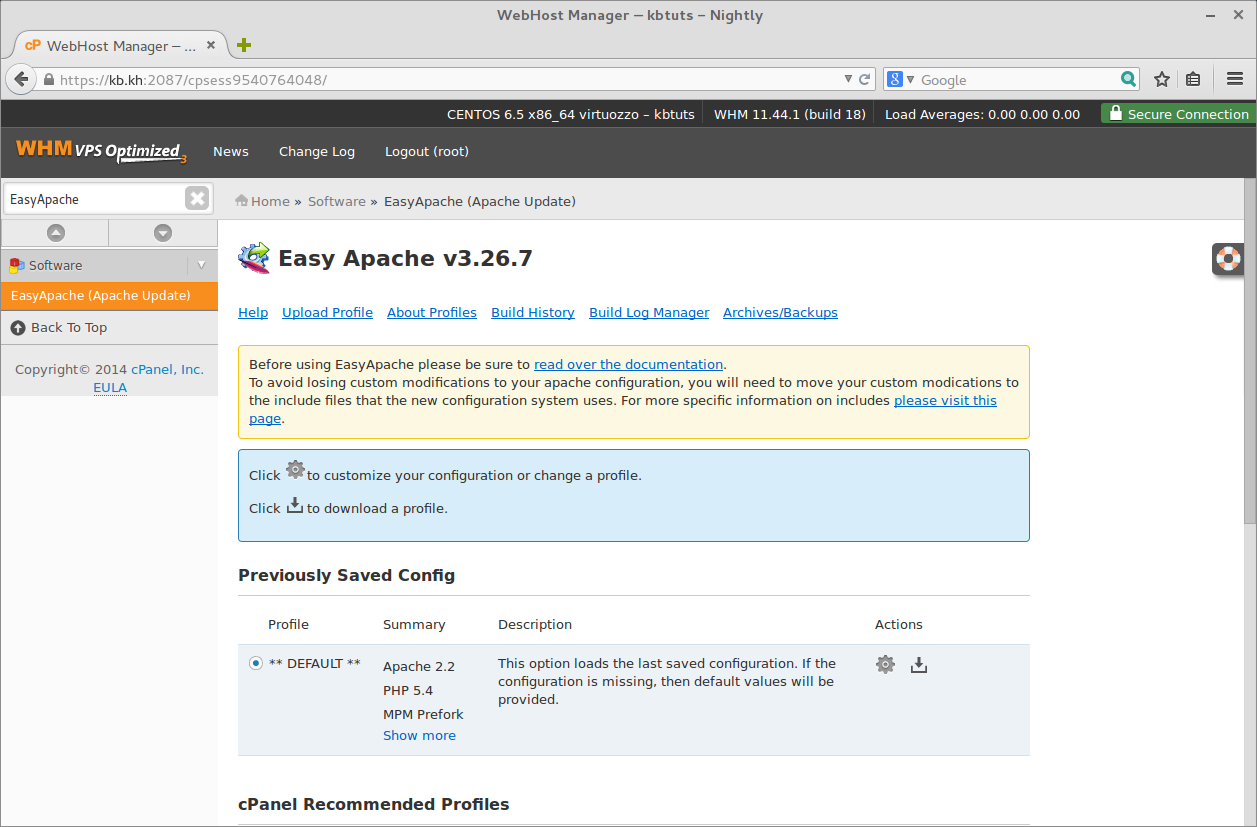This screenshot has height=827, width=1257.
Task: Open News in the WHM top menu
Action: coord(231,151)
